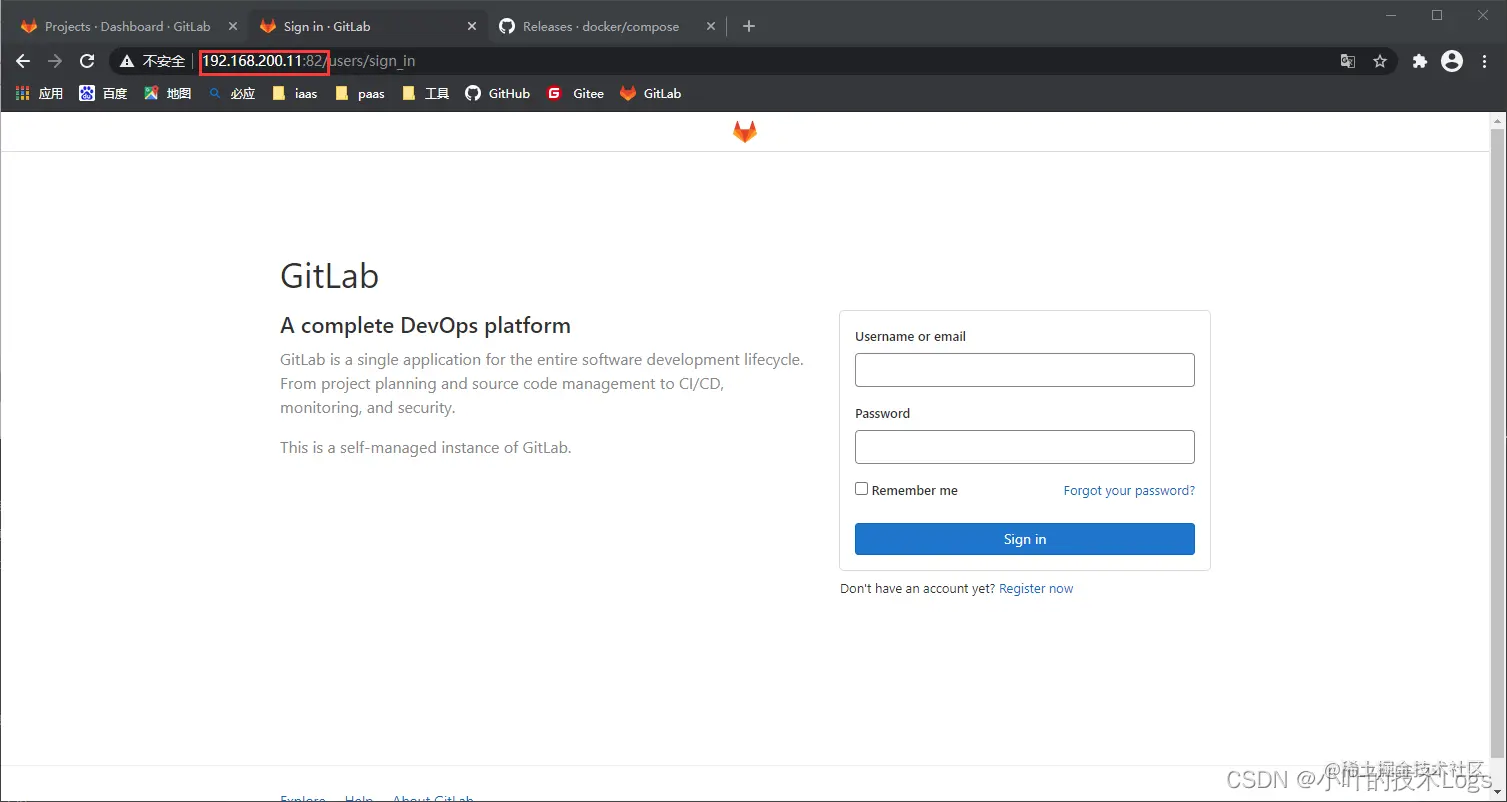
Task: Click GitLab fox logo in page header
Action: click(745, 132)
